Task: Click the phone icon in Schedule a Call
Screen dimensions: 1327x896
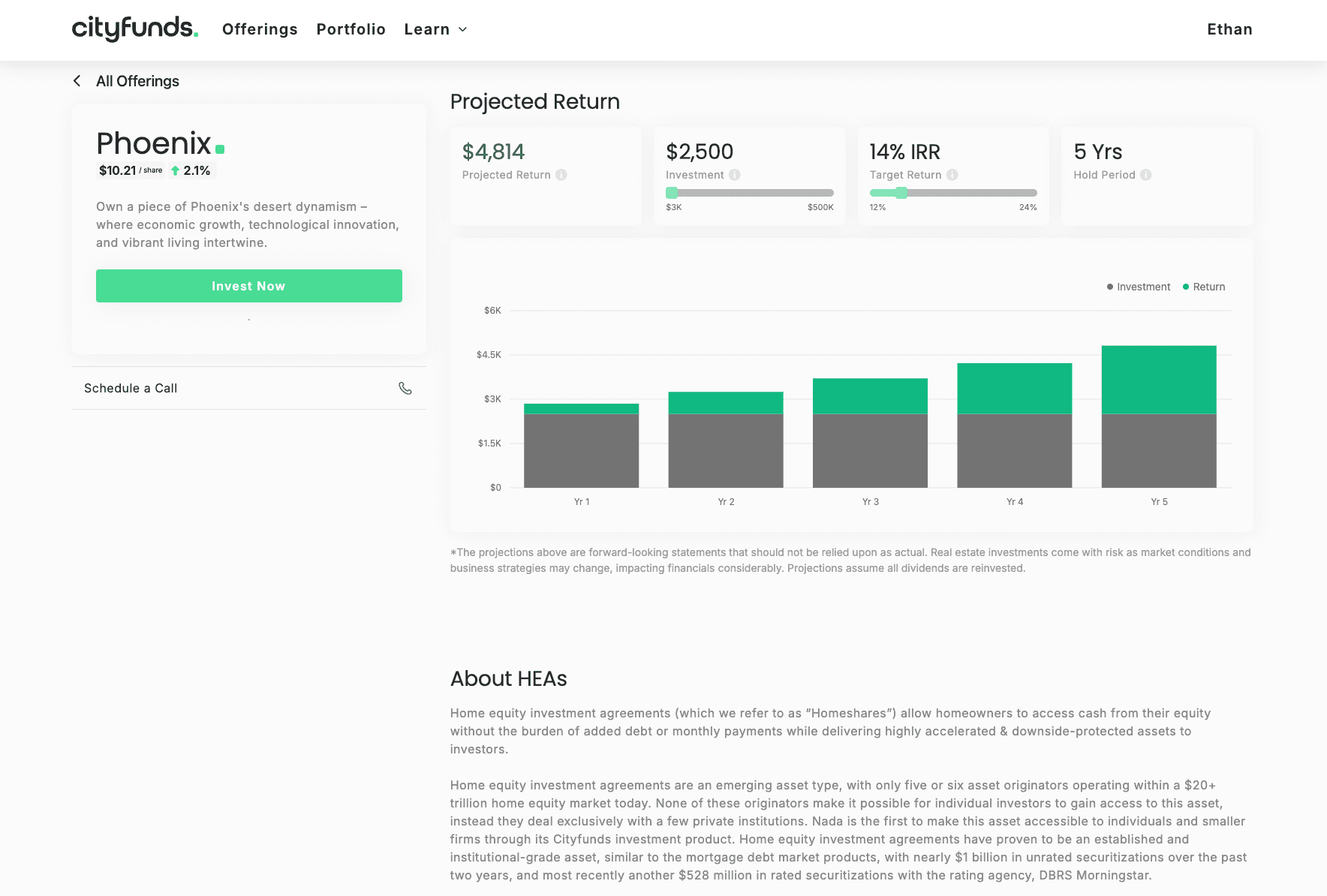Action: coord(405,388)
